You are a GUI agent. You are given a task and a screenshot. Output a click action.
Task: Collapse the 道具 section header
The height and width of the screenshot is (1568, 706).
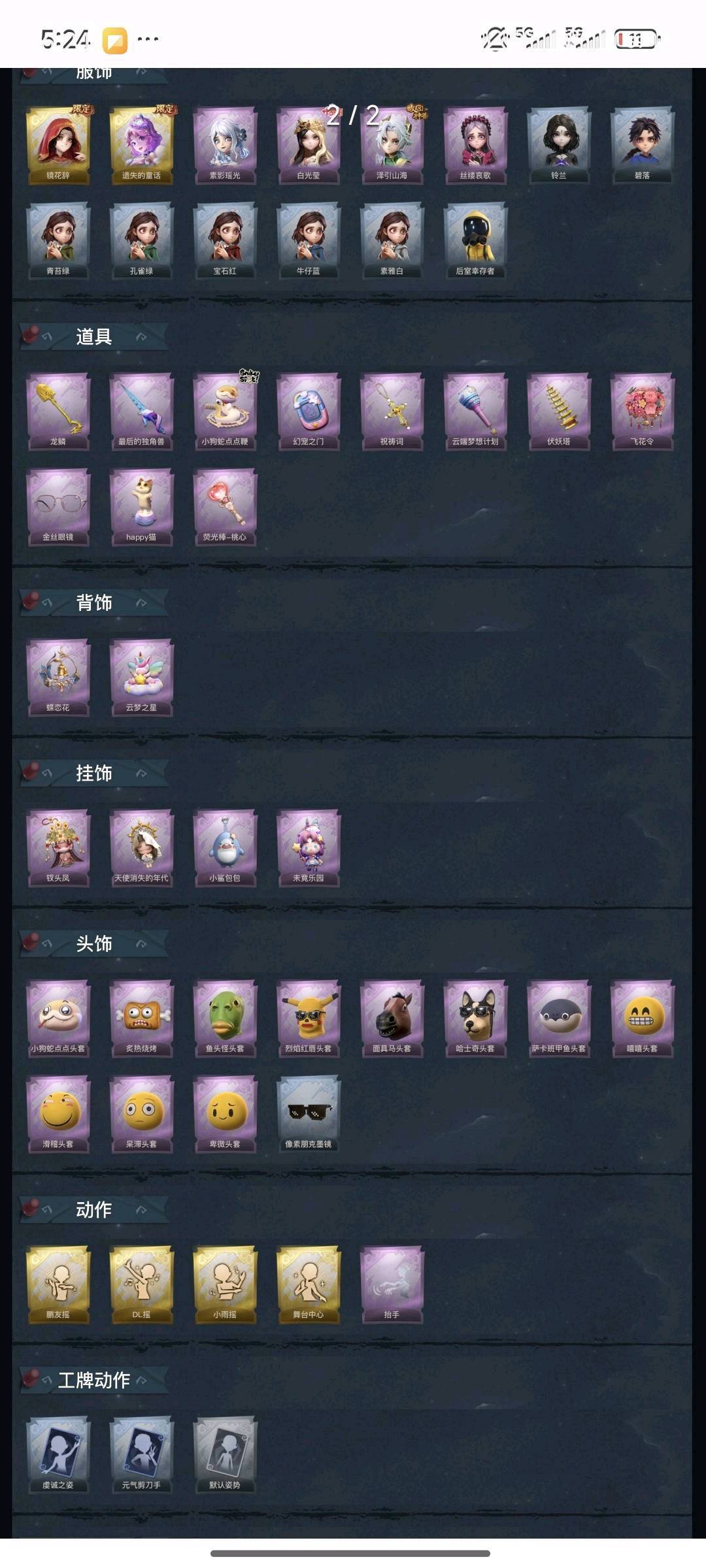(93, 336)
